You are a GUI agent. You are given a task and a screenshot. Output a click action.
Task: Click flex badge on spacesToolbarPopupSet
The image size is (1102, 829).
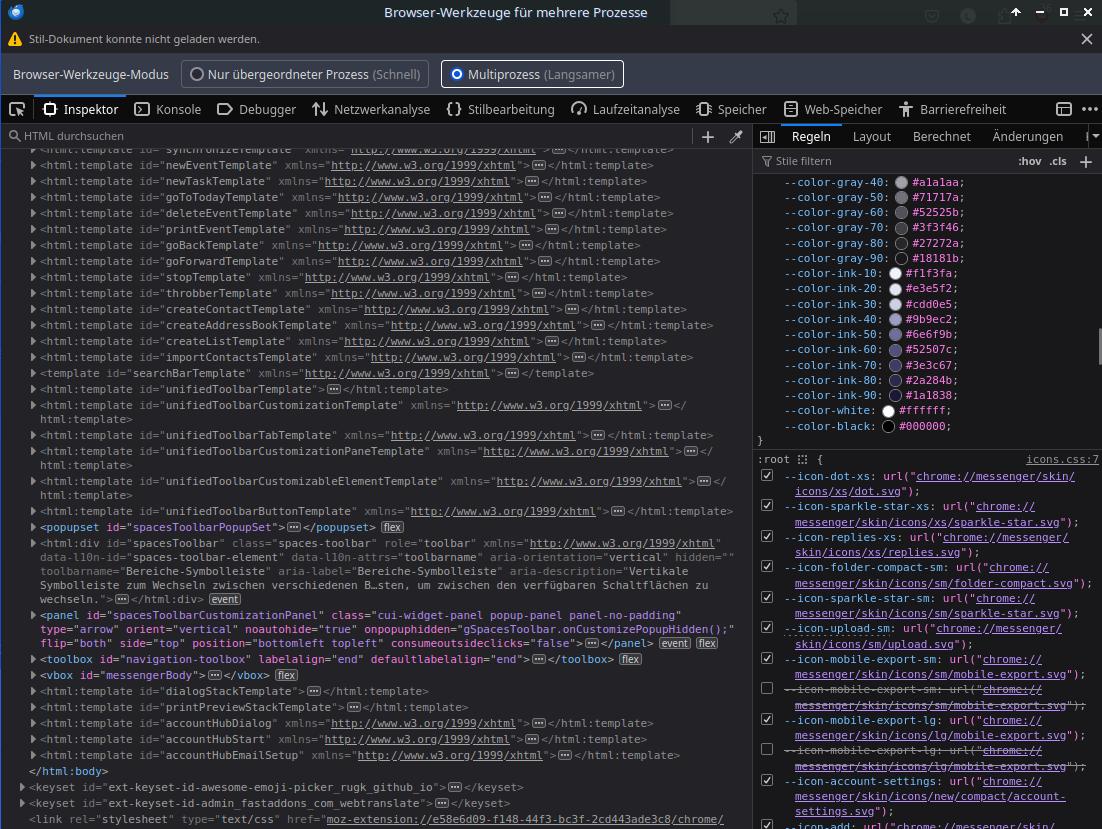click(392, 528)
